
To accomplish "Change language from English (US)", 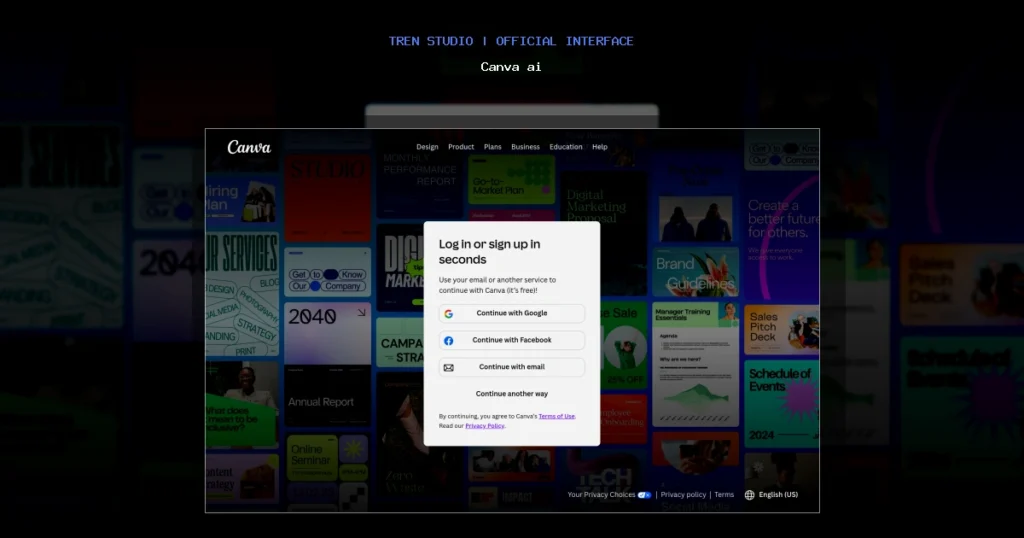I will (778, 494).
